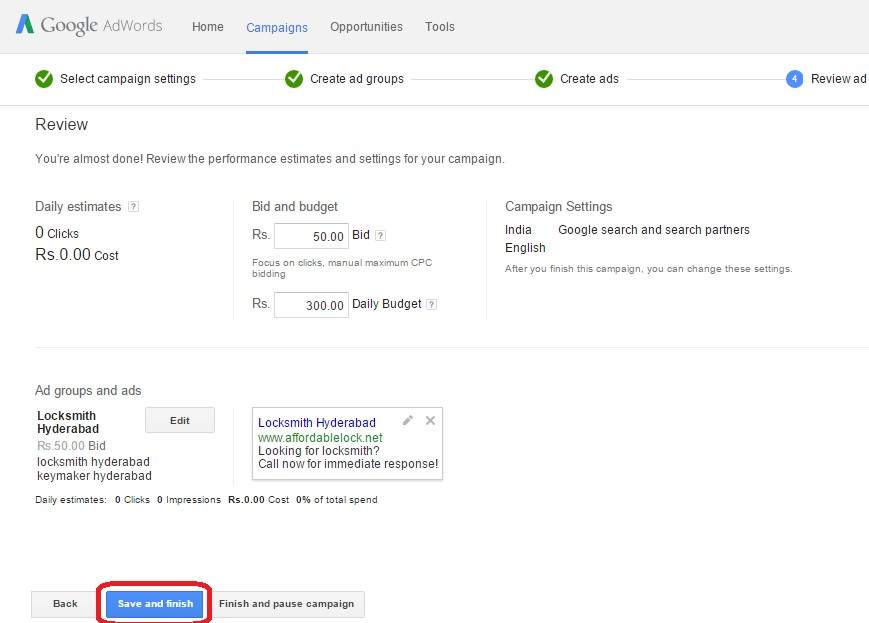Screen dimensions: 869x623
Task: Open the Tools menu
Action: coord(440,27)
